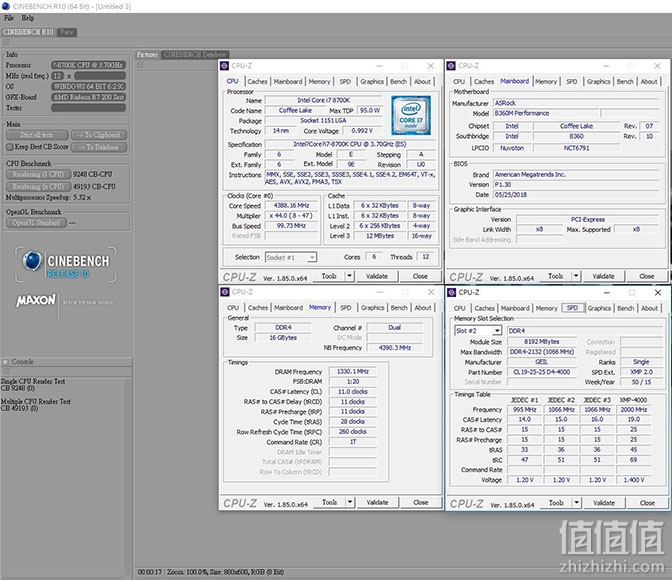This screenshot has width=672, height=580.
Task: Click NB Frequency value 4390.3 MHz
Action: [394, 348]
